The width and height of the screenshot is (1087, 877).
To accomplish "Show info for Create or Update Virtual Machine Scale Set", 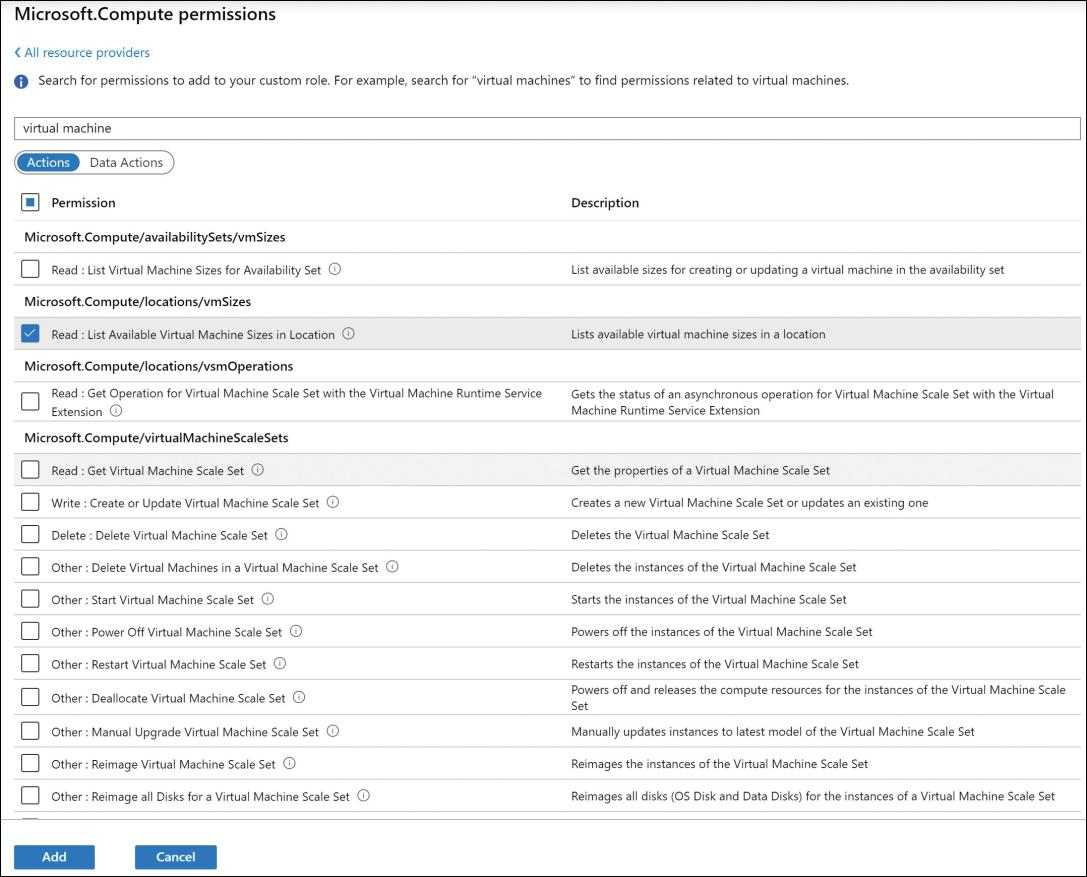I will coord(333,502).
